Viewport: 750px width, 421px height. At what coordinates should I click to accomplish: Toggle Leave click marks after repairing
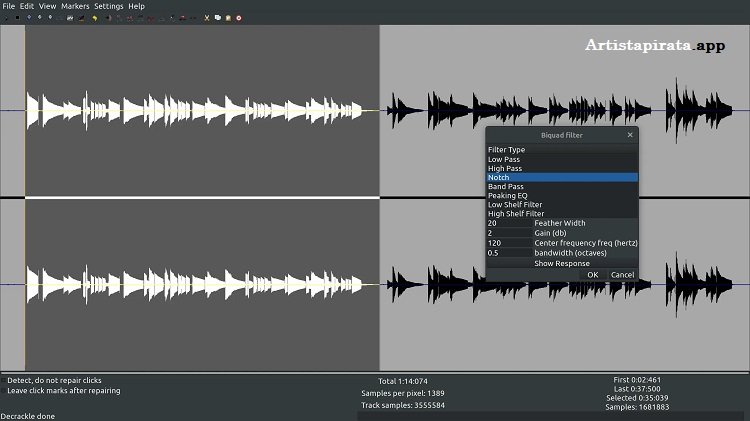(x=3, y=391)
